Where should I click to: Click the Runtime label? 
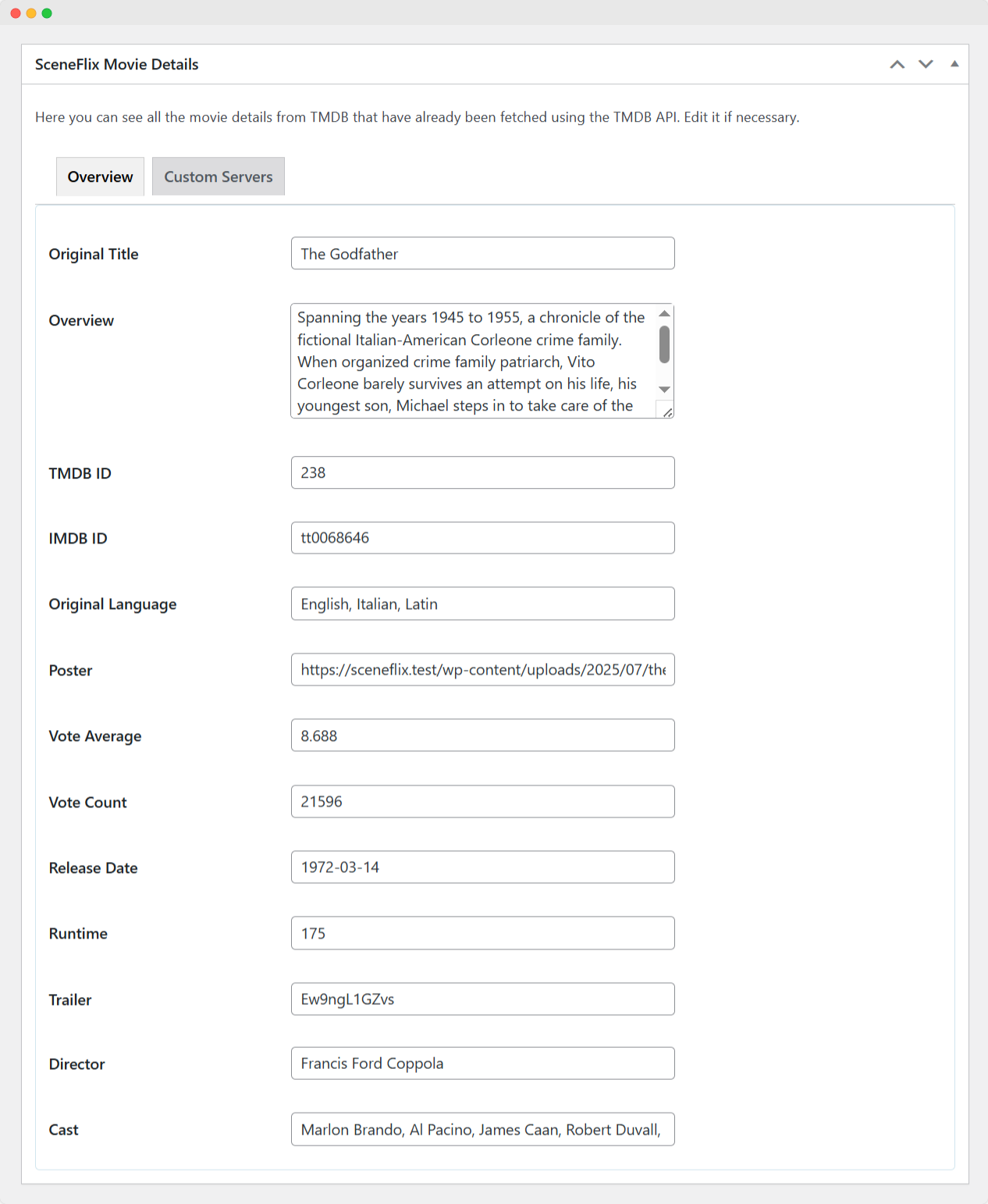point(78,934)
